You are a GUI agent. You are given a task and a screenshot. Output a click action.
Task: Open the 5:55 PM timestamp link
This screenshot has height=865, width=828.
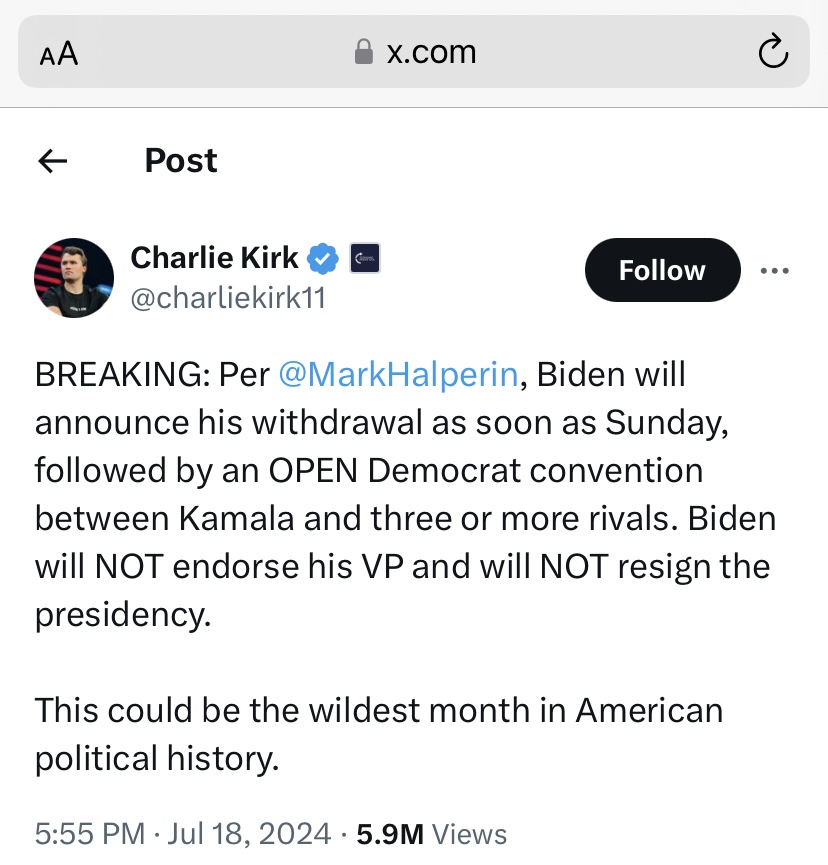(x=90, y=833)
